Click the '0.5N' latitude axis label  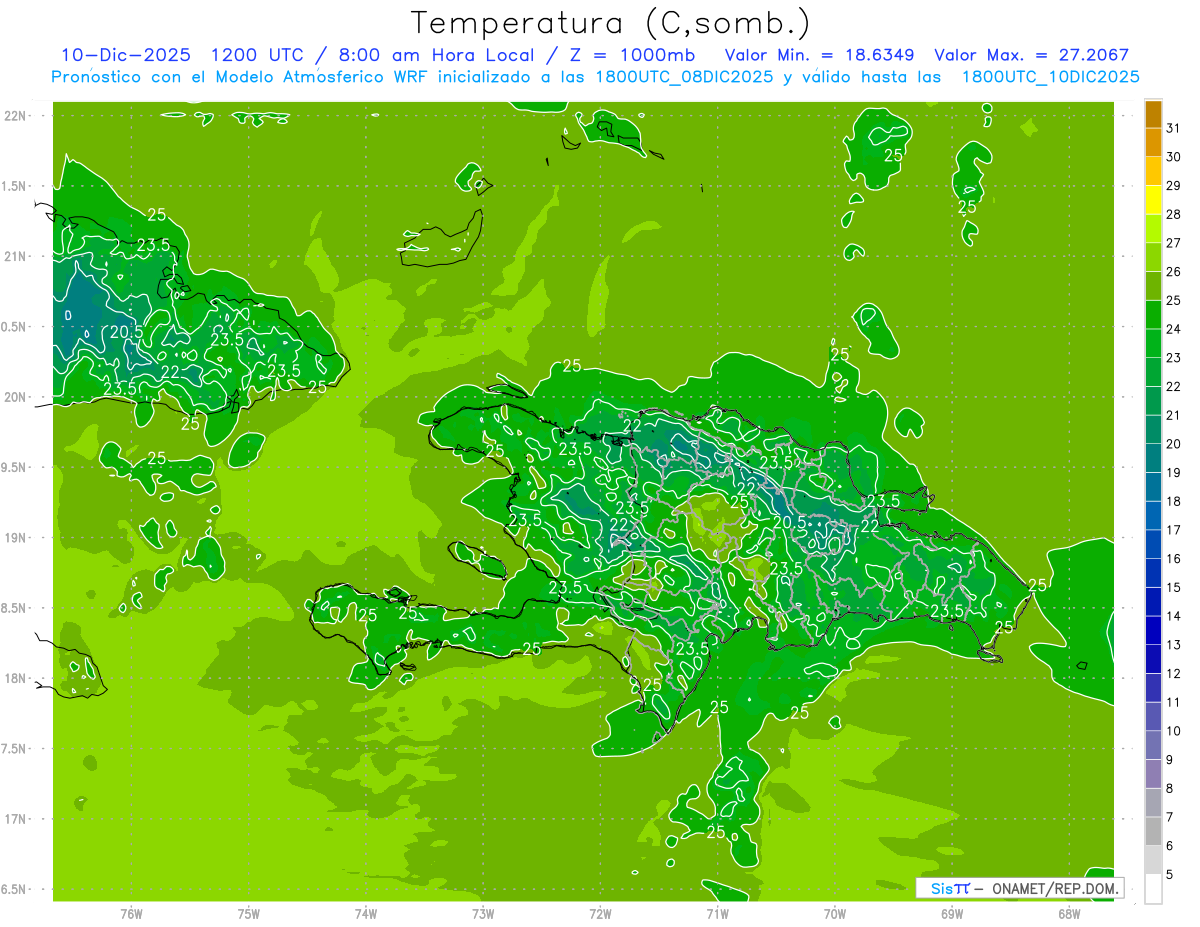click(x=15, y=327)
